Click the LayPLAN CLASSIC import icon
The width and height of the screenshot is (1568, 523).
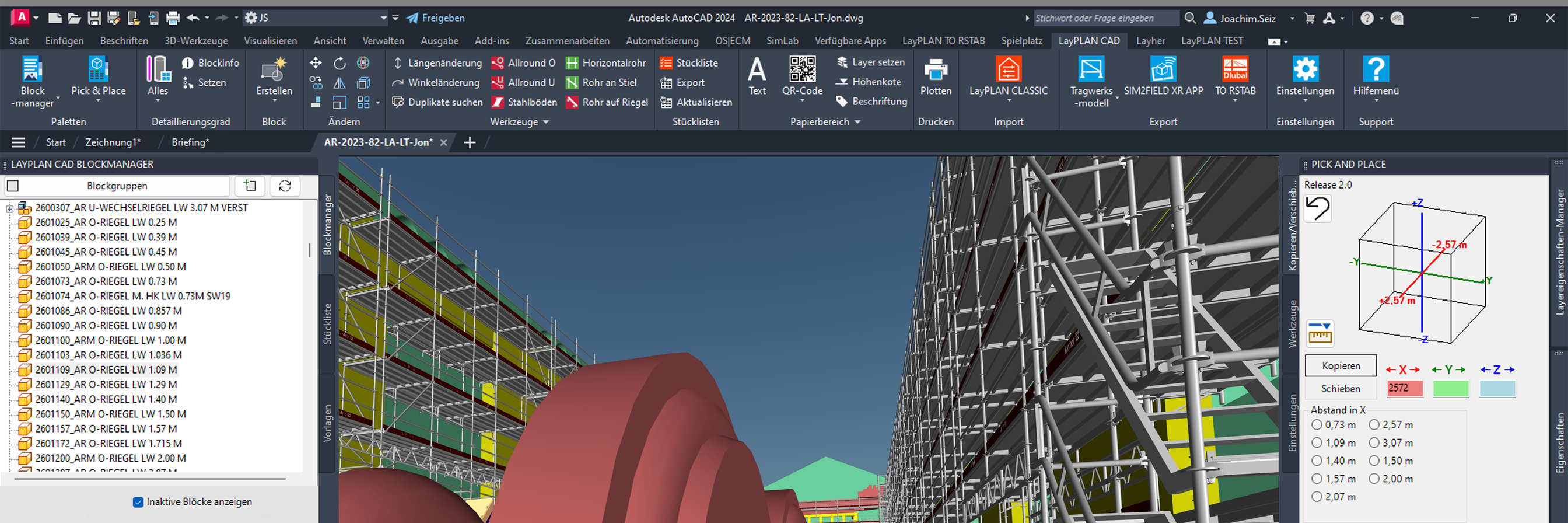point(1008,69)
